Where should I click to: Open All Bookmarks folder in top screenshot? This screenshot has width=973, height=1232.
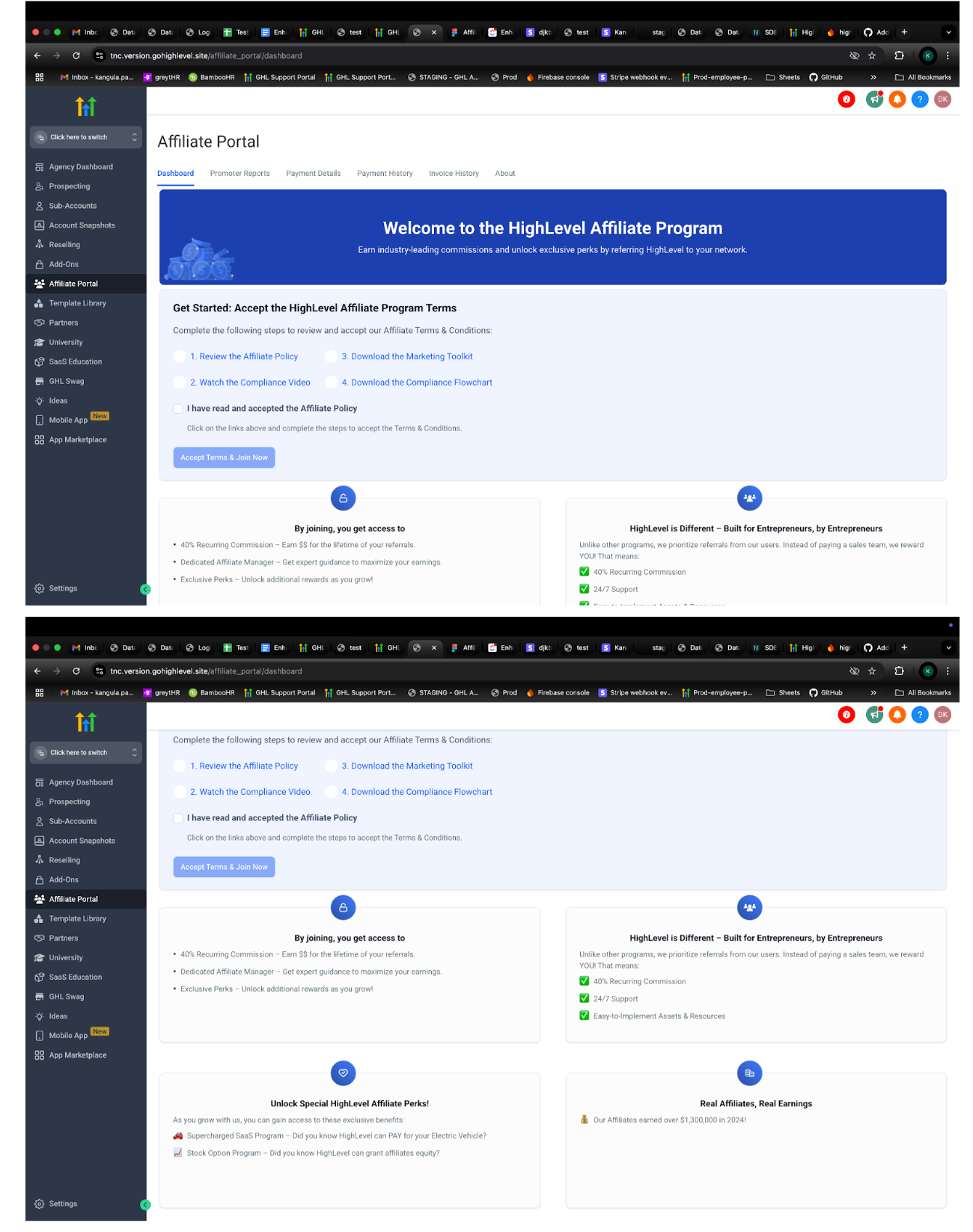pos(923,77)
